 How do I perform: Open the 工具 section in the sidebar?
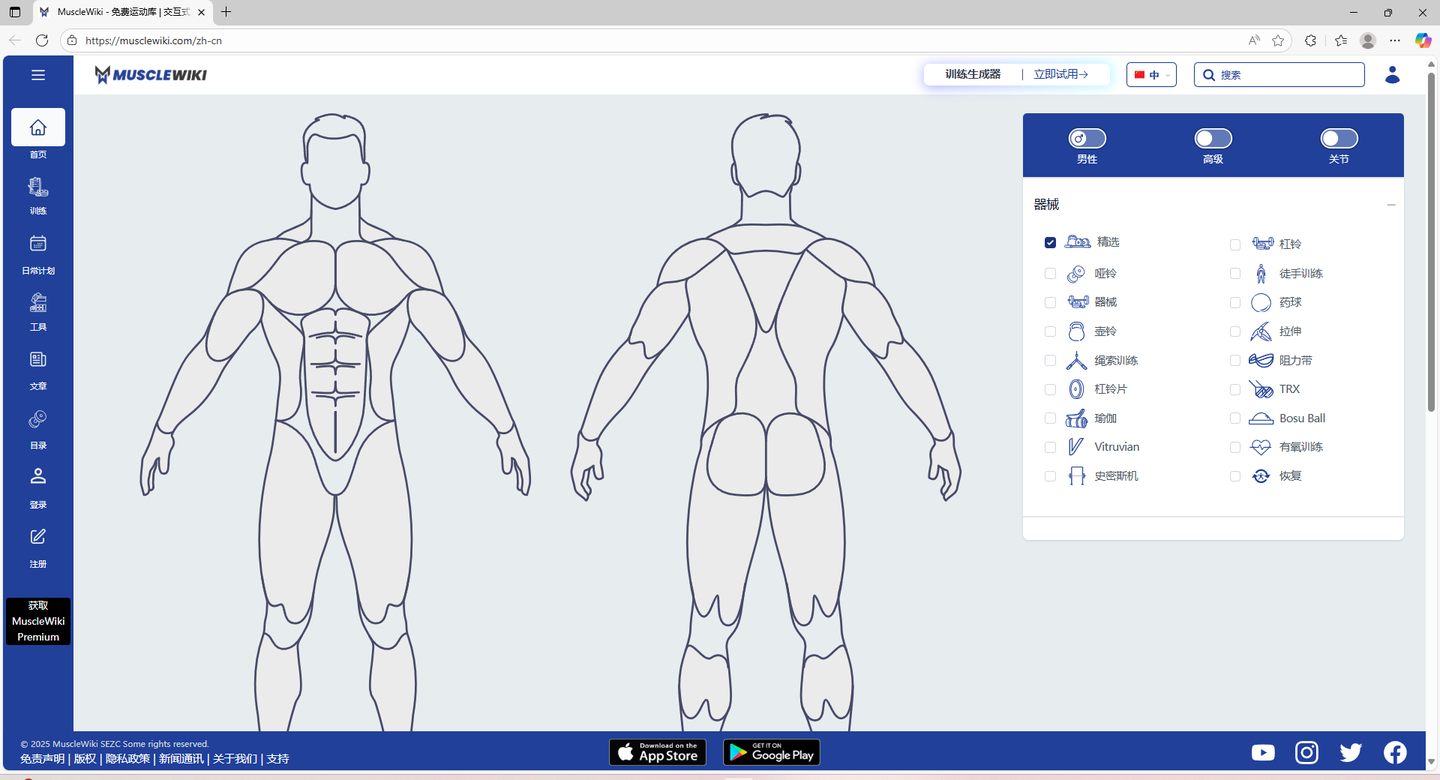pyautogui.click(x=38, y=311)
